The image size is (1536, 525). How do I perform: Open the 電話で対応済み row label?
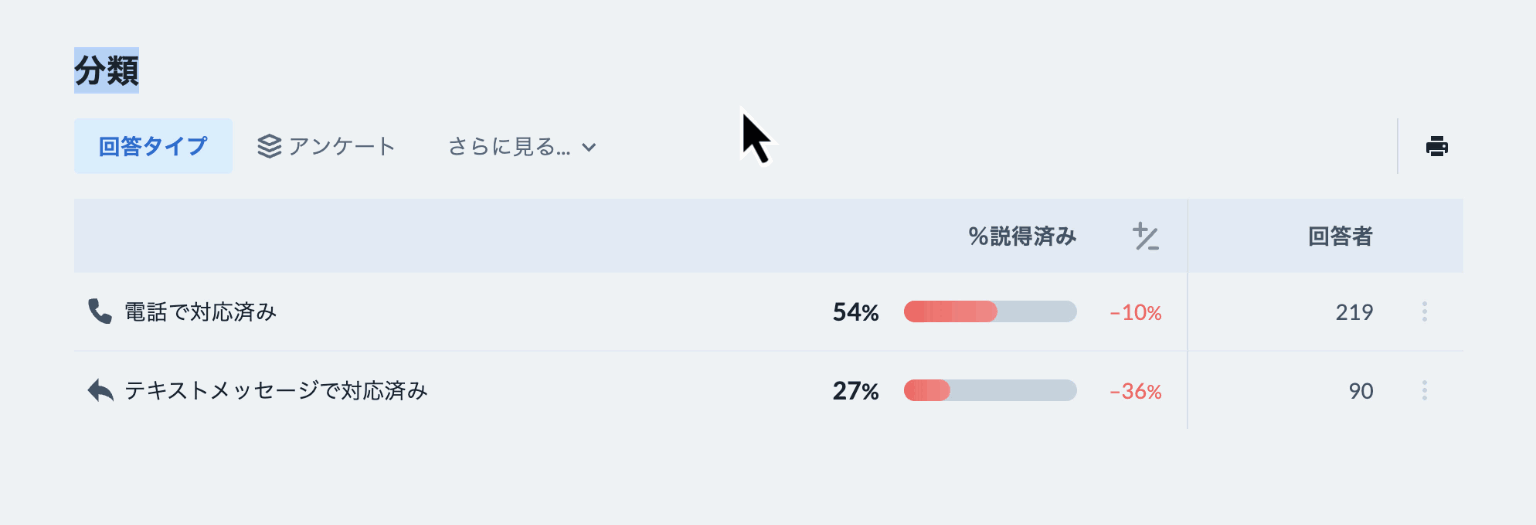[200, 312]
